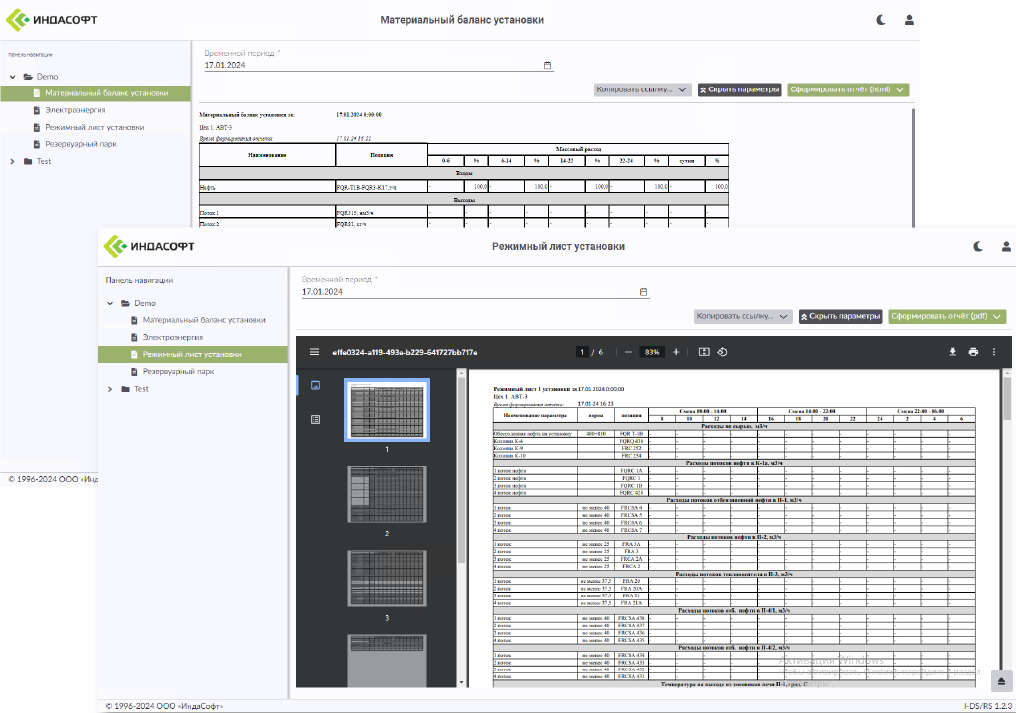
Task: Click the scroll-to-top arrow button in the PDF viewer
Action: [1001, 681]
